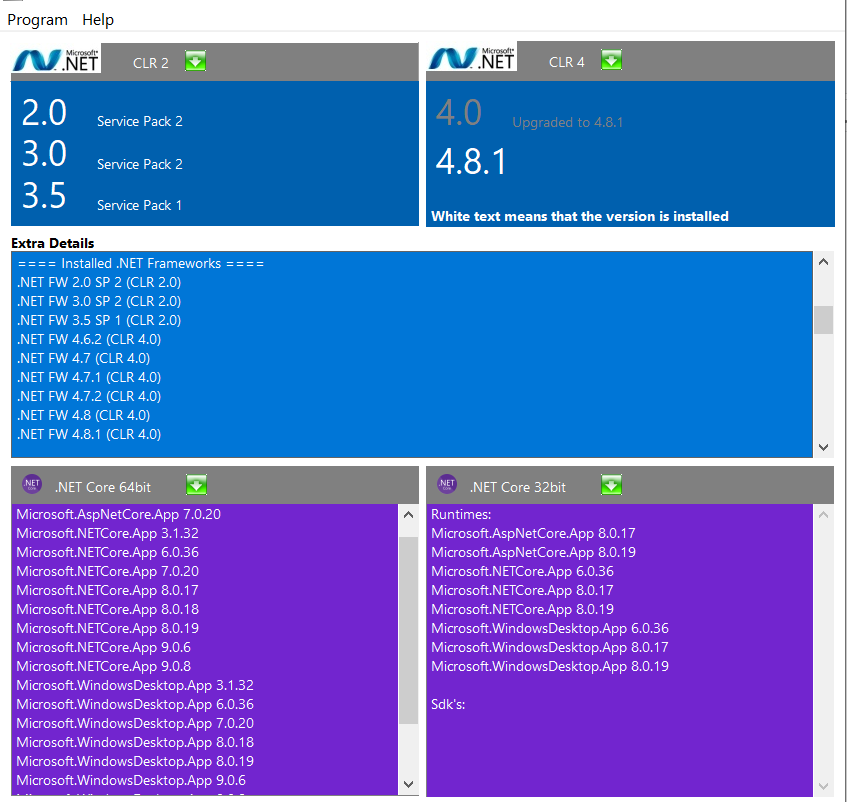Click the download icon beside .NET Core 32bit
The width and height of the screenshot is (847, 802).
[x=611, y=484]
